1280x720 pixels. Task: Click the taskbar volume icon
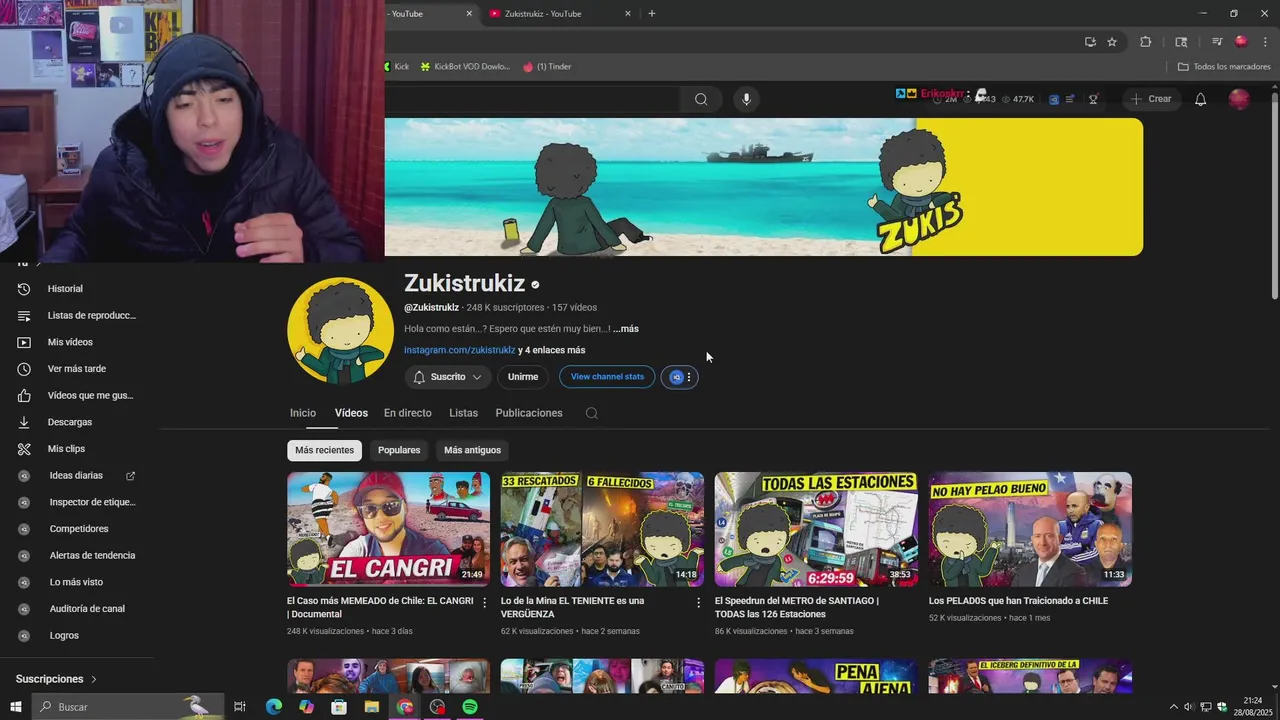point(1188,707)
